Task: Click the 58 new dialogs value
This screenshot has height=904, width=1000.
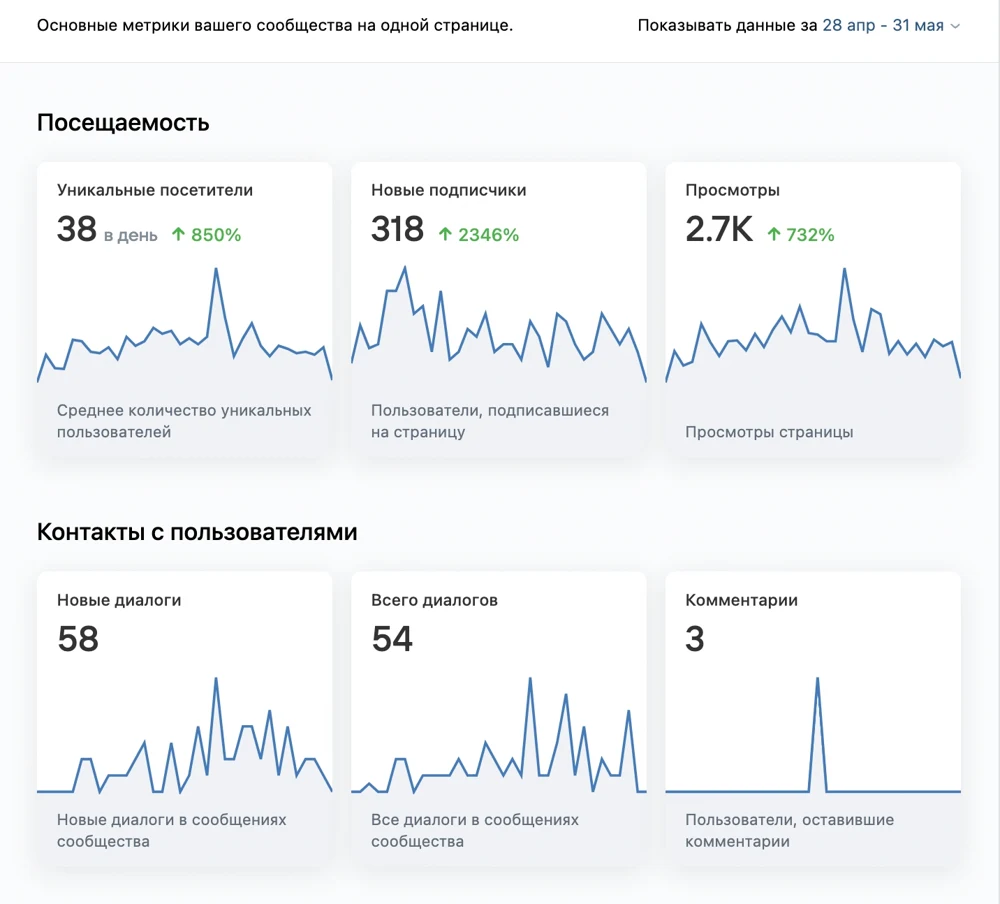Action: pyautogui.click(x=78, y=639)
